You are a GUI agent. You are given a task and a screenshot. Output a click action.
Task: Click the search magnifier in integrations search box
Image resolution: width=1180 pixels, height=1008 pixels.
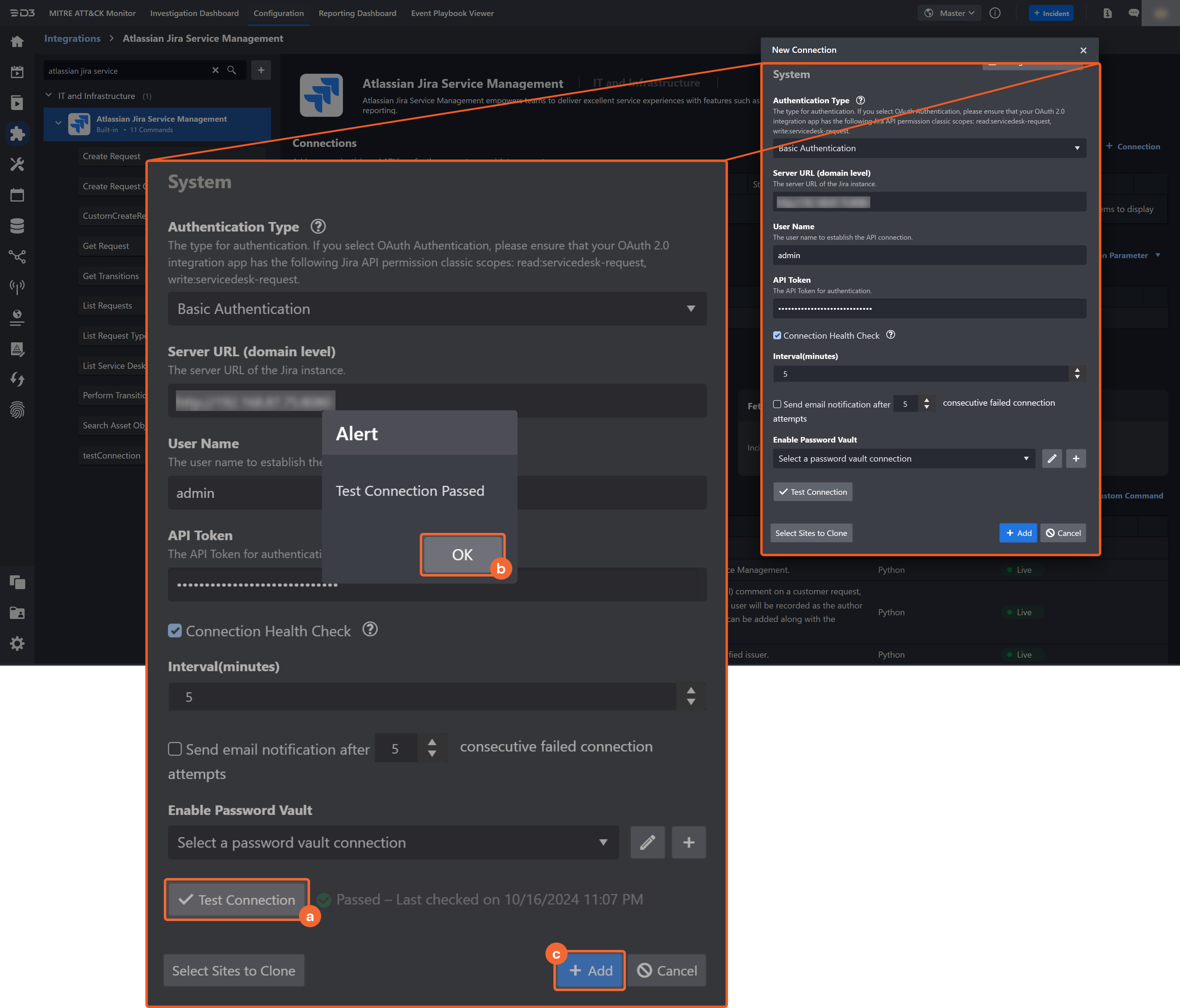[232, 70]
